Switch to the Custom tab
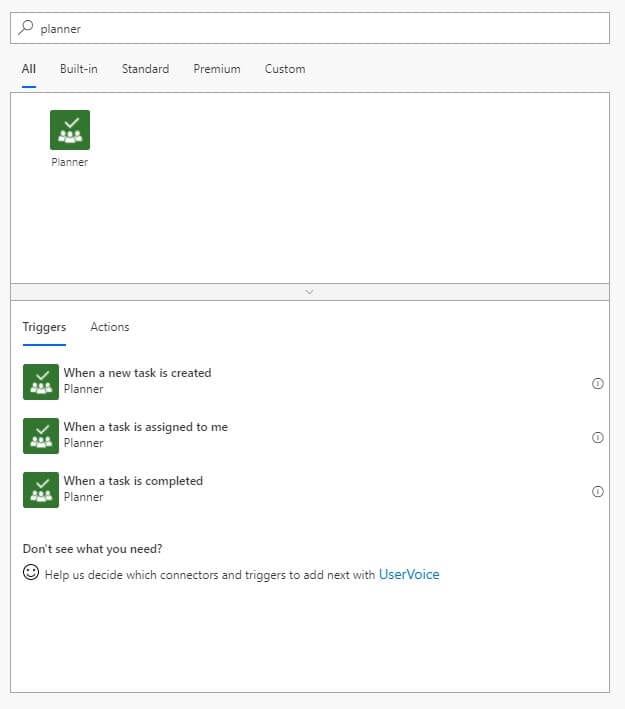The height and width of the screenshot is (709, 625). (x=285, y=69)
